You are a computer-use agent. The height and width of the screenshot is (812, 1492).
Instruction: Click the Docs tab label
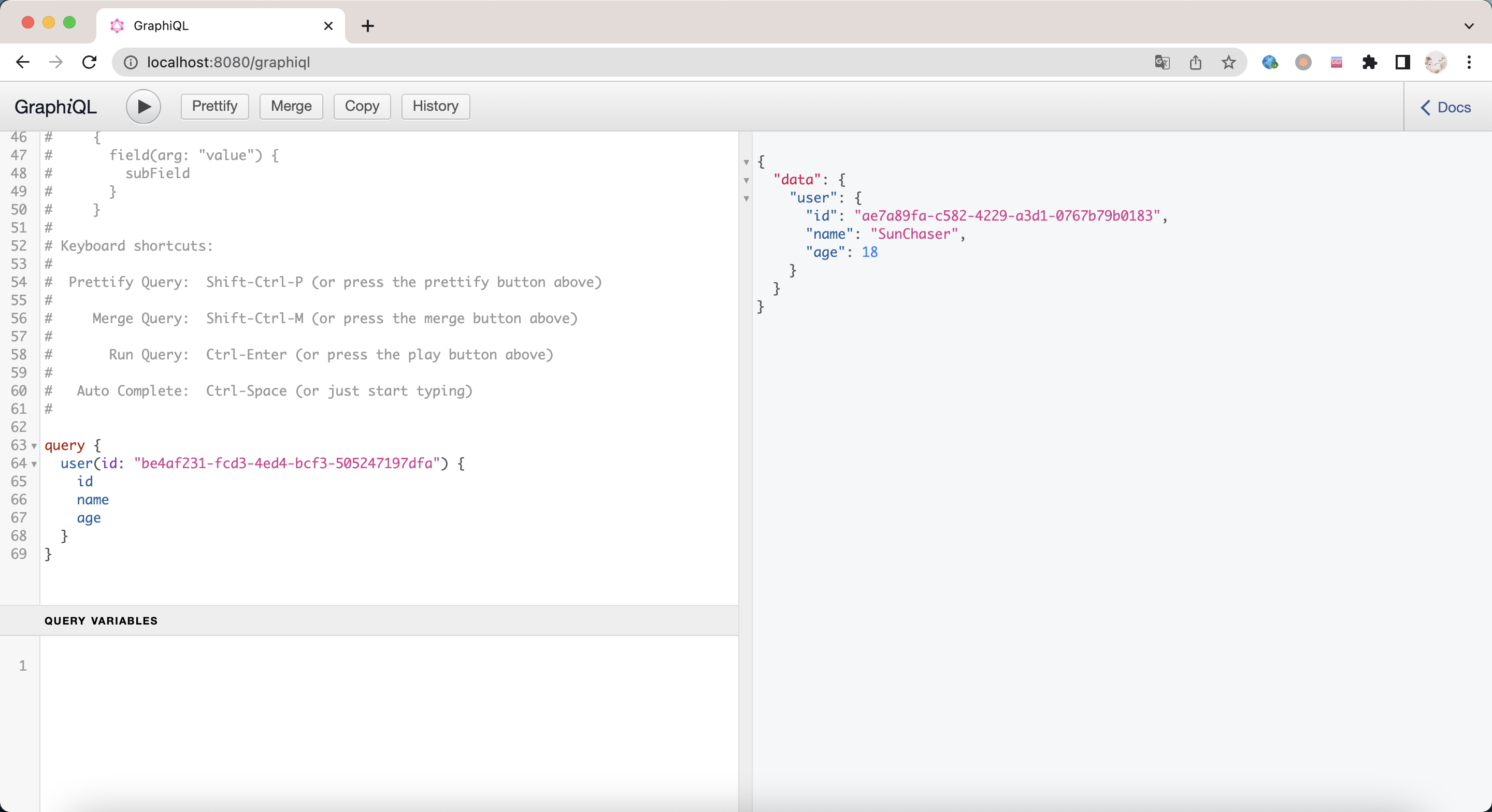coord(1454,107)
